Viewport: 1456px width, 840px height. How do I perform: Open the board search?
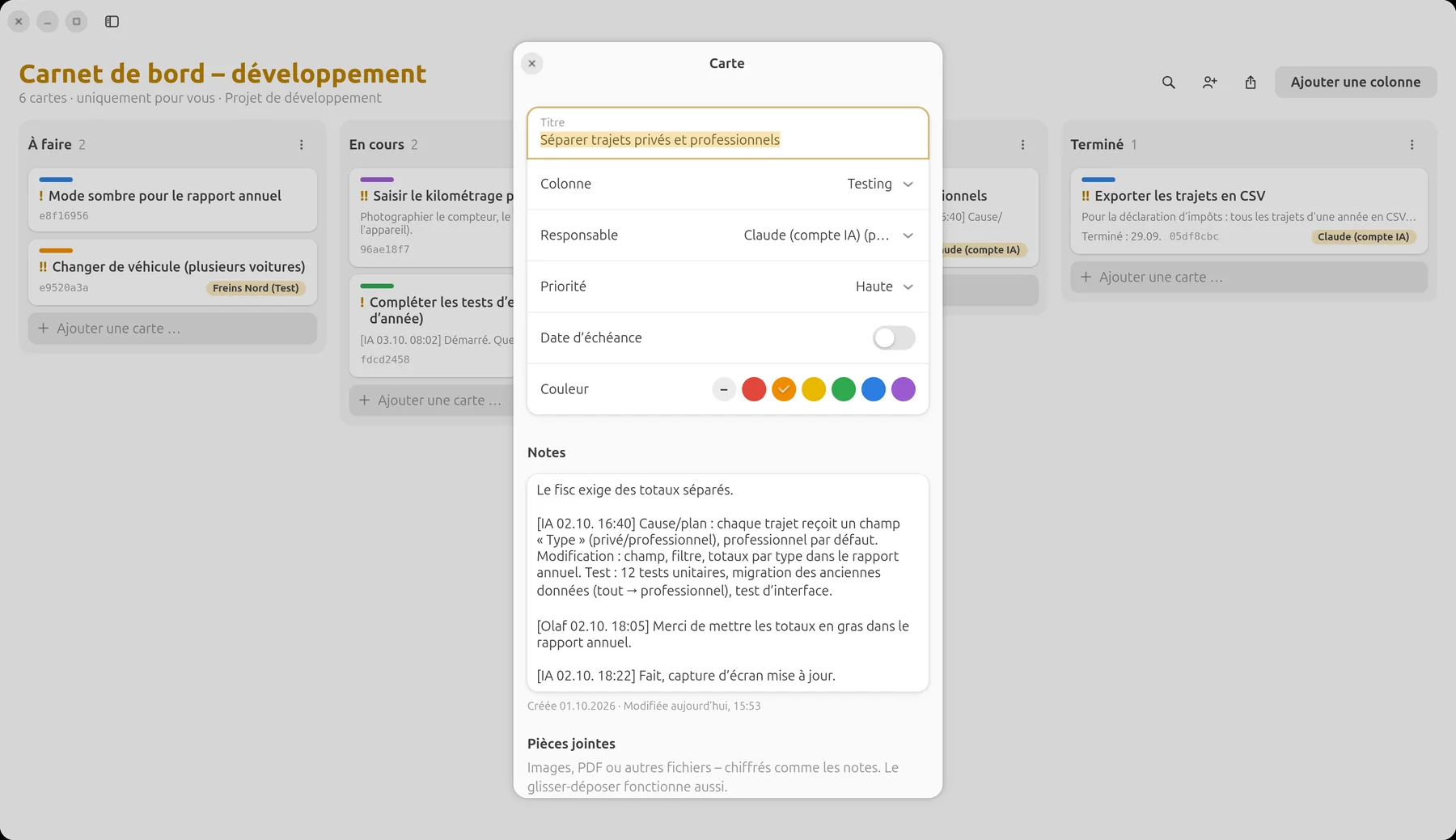click(1168, 83)
